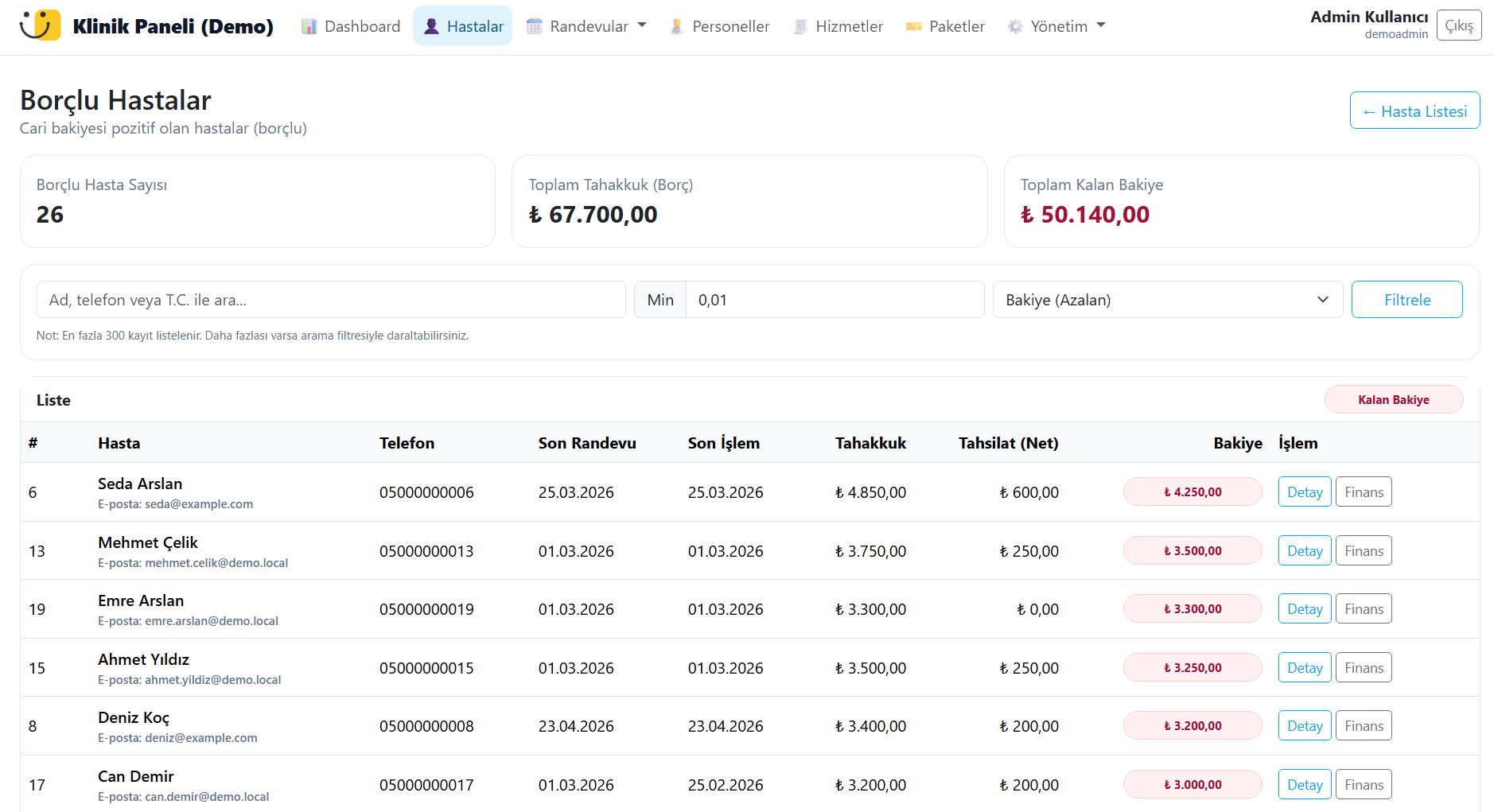Viewport: 1494px width, 812px height.
Task: Click the smiley Klinik Paneli logo icon
Action: tap(40, 25)
